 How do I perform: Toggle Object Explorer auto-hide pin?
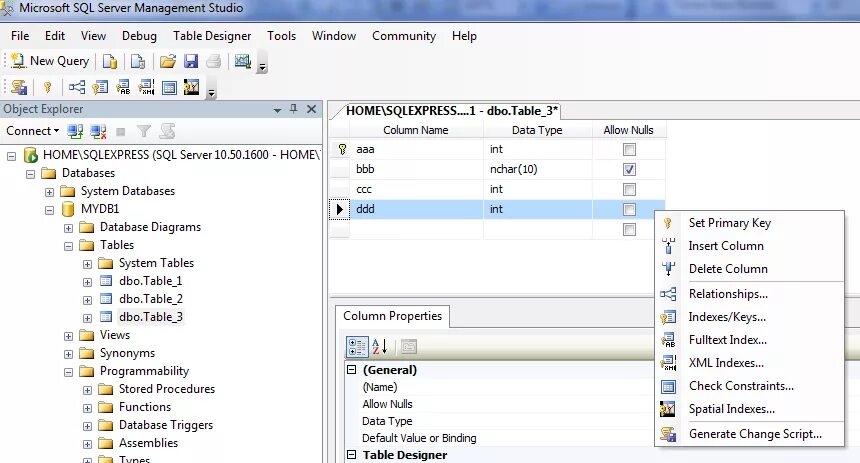coord(294,109)
